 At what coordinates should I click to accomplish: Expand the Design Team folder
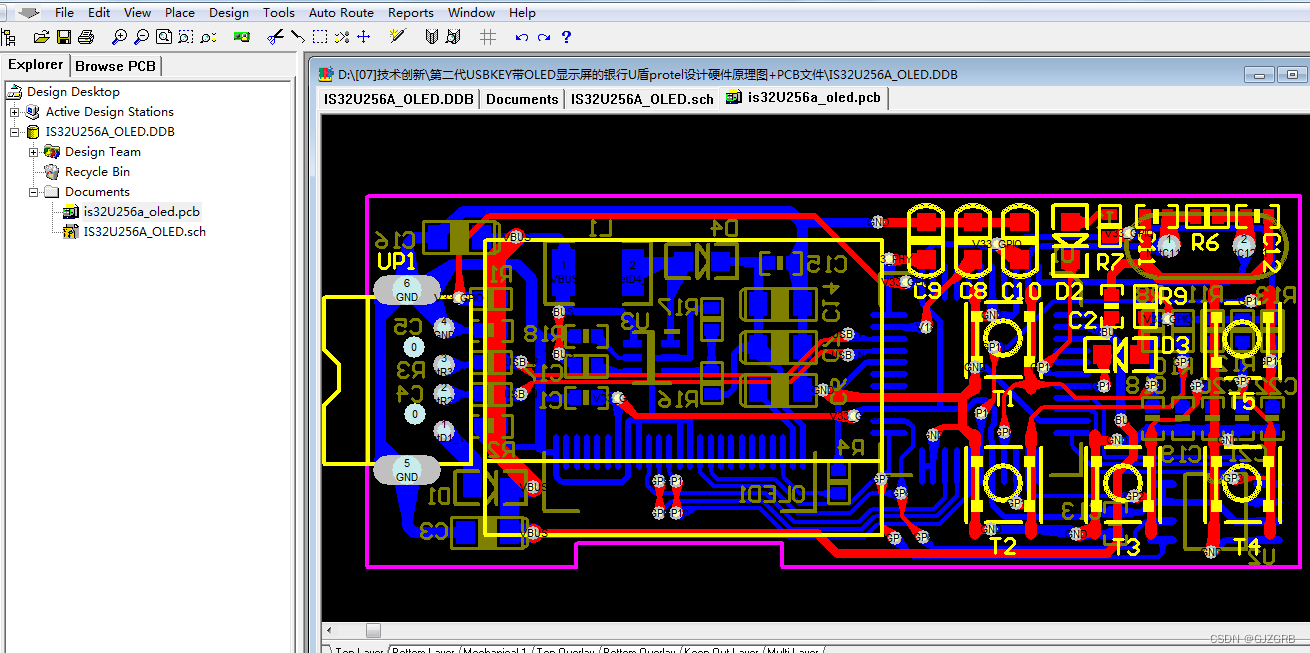tap(34, 151)
